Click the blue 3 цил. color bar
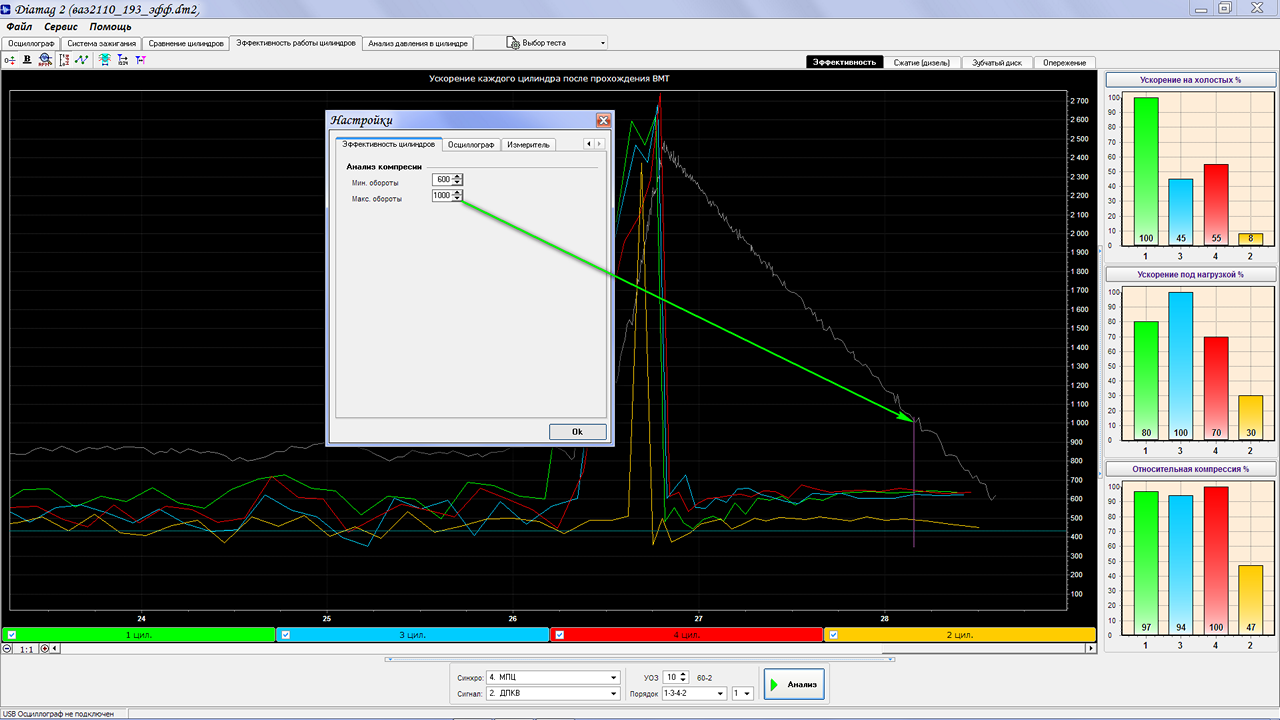Image resolution: width=1280 pixels, height=720 pixels. [x=414, y=635]
